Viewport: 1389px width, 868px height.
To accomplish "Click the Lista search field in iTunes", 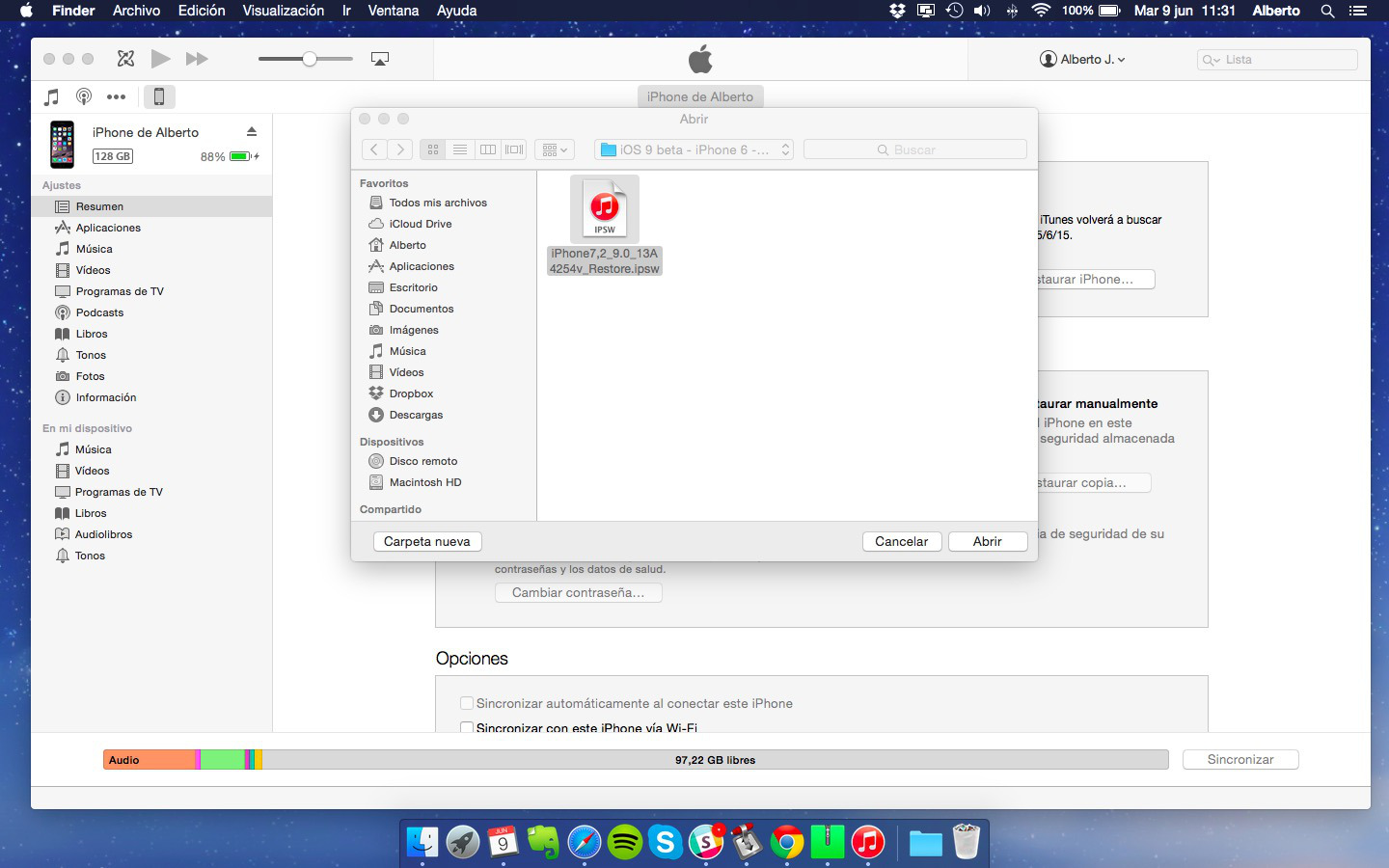I will click(1277, 59).
